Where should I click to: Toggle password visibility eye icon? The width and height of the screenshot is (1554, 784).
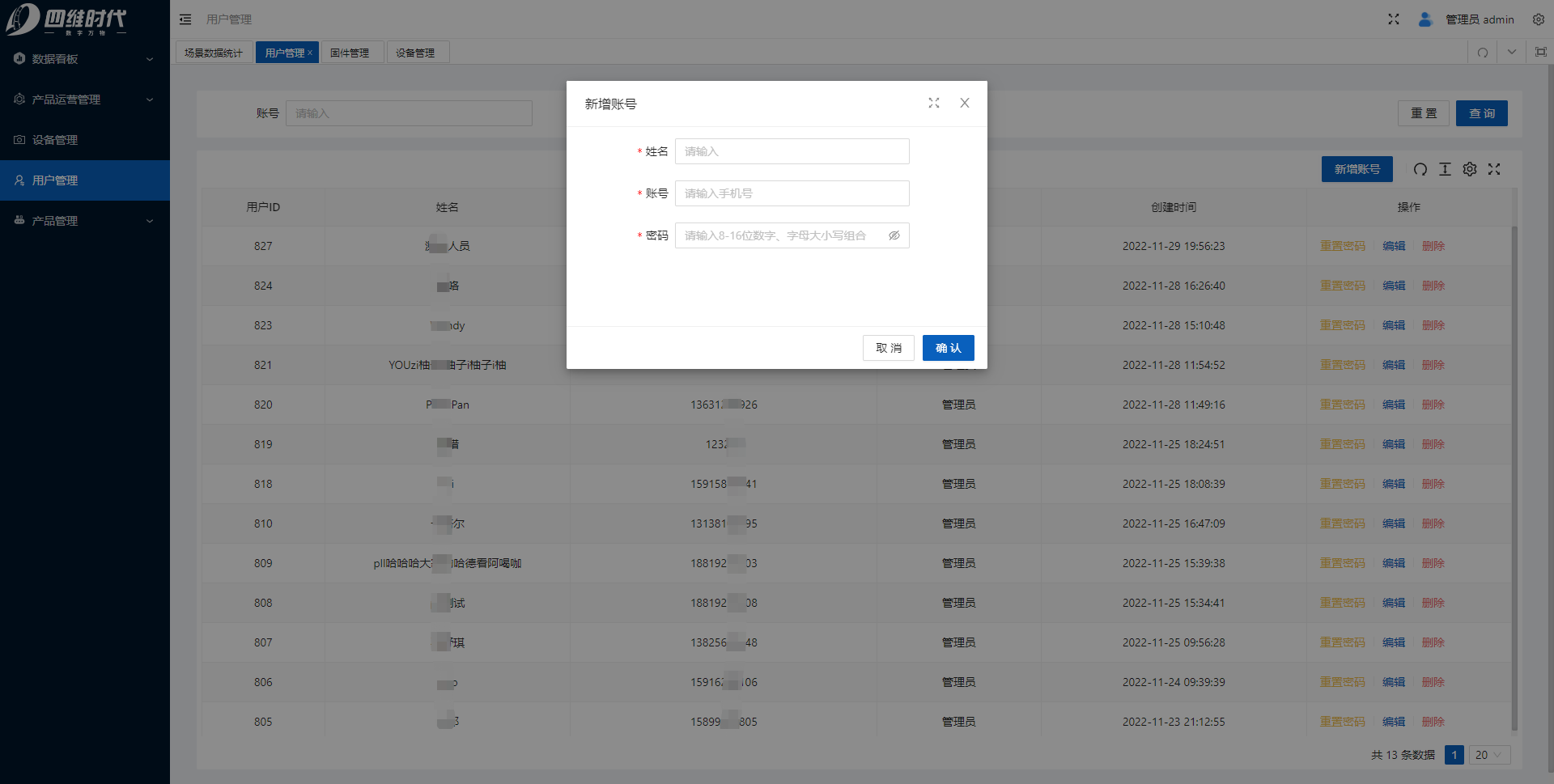point(894,235)
